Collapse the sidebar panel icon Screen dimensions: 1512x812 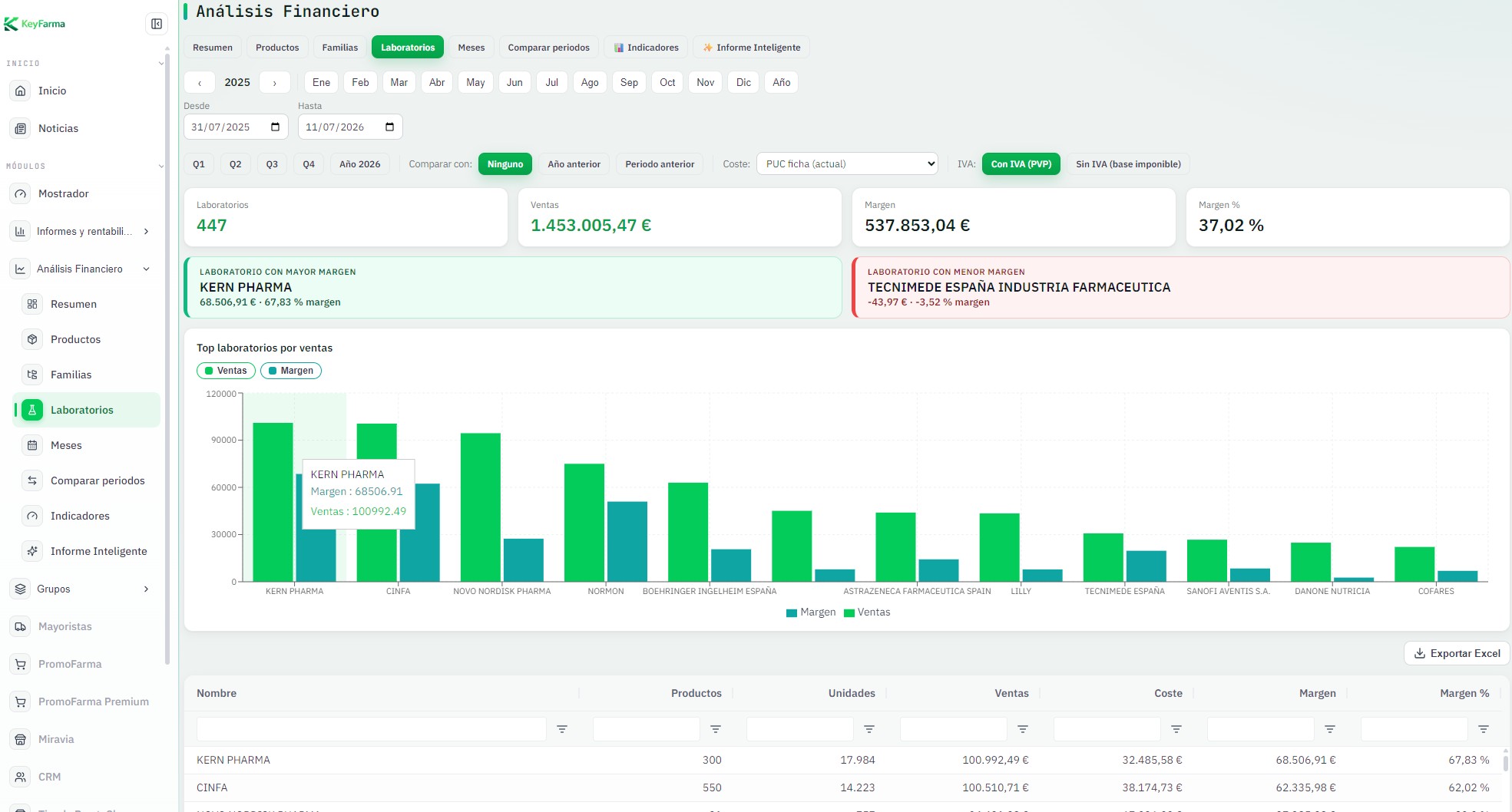tap(157, 24)
